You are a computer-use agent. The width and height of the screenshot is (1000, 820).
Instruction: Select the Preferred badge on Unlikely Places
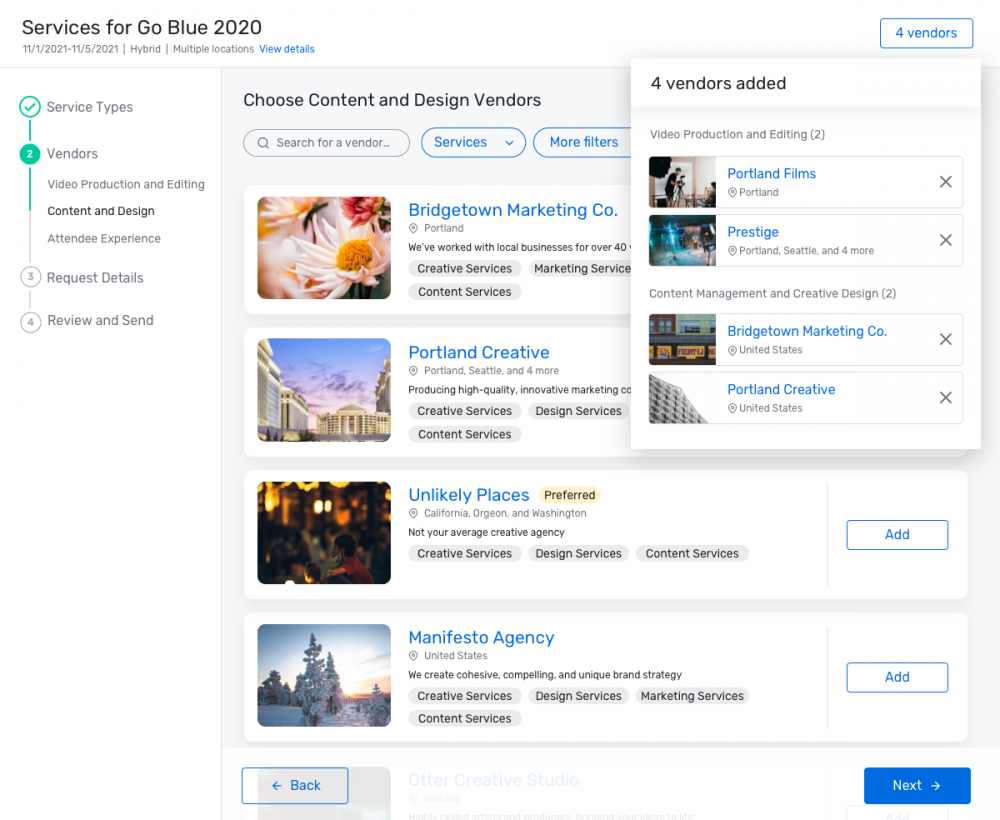coord(569,495)
